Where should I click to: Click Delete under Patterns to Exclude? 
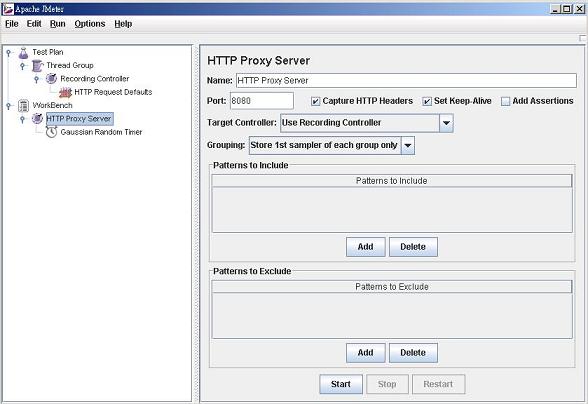click(x=413, y=353)
